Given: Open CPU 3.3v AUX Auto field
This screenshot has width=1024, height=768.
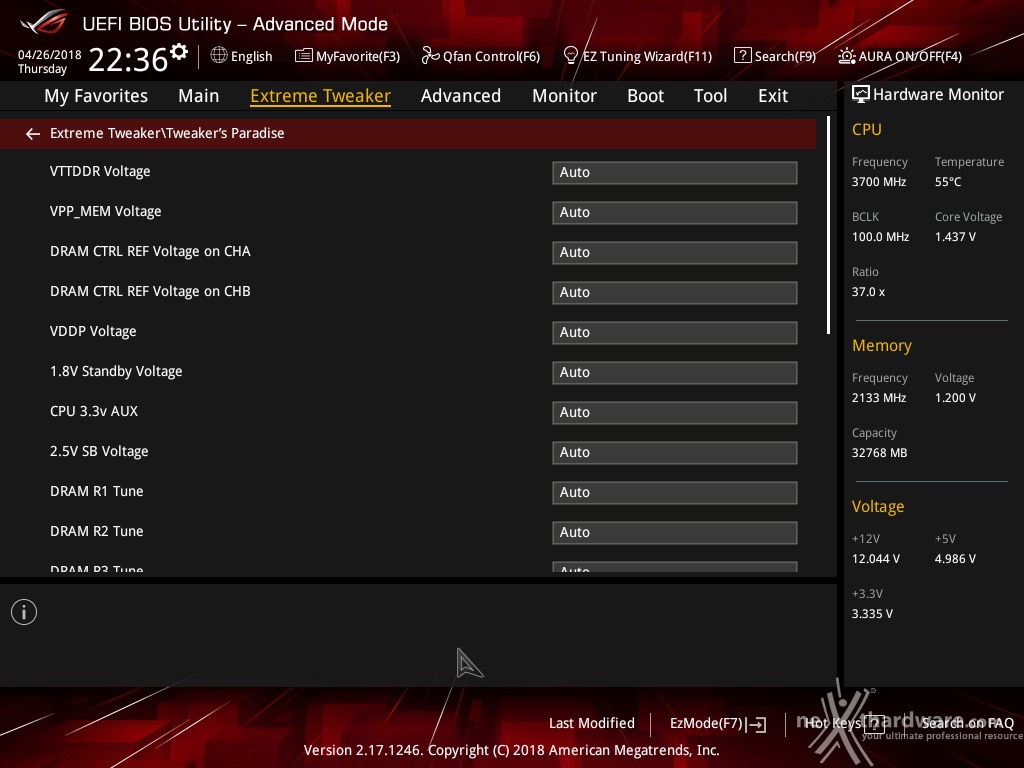Looking at the screenshot, I should pyautogui.click(x=675, y=413).
